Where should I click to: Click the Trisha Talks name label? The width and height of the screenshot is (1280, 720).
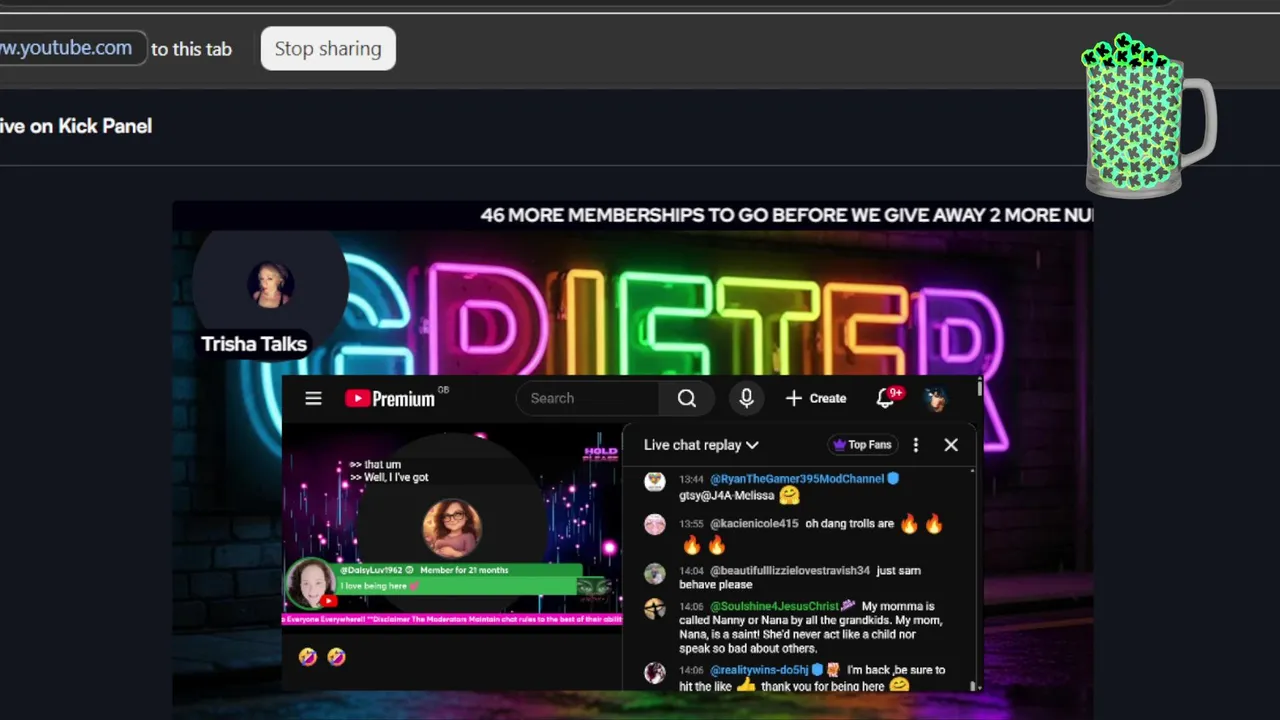(254, 344)
